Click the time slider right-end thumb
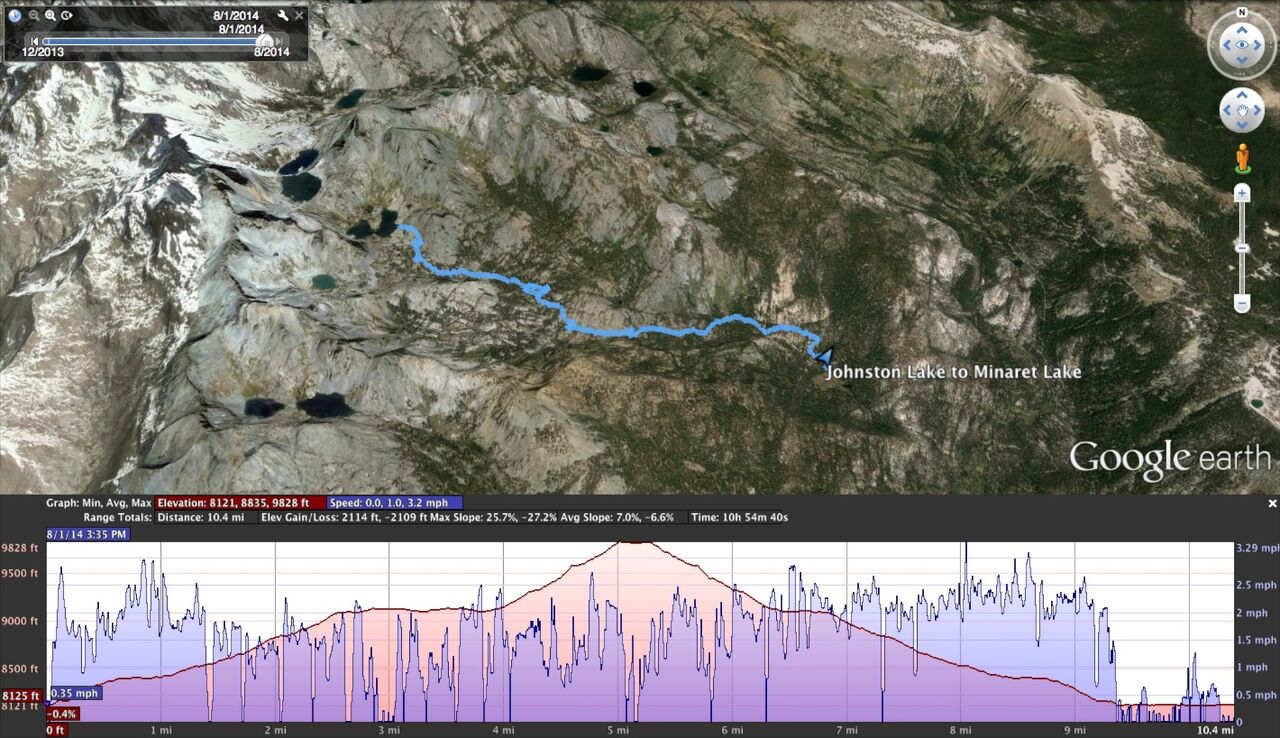The width and height of the screenshot is (1280, 738). pyautogui.click(x=266, y=41)
